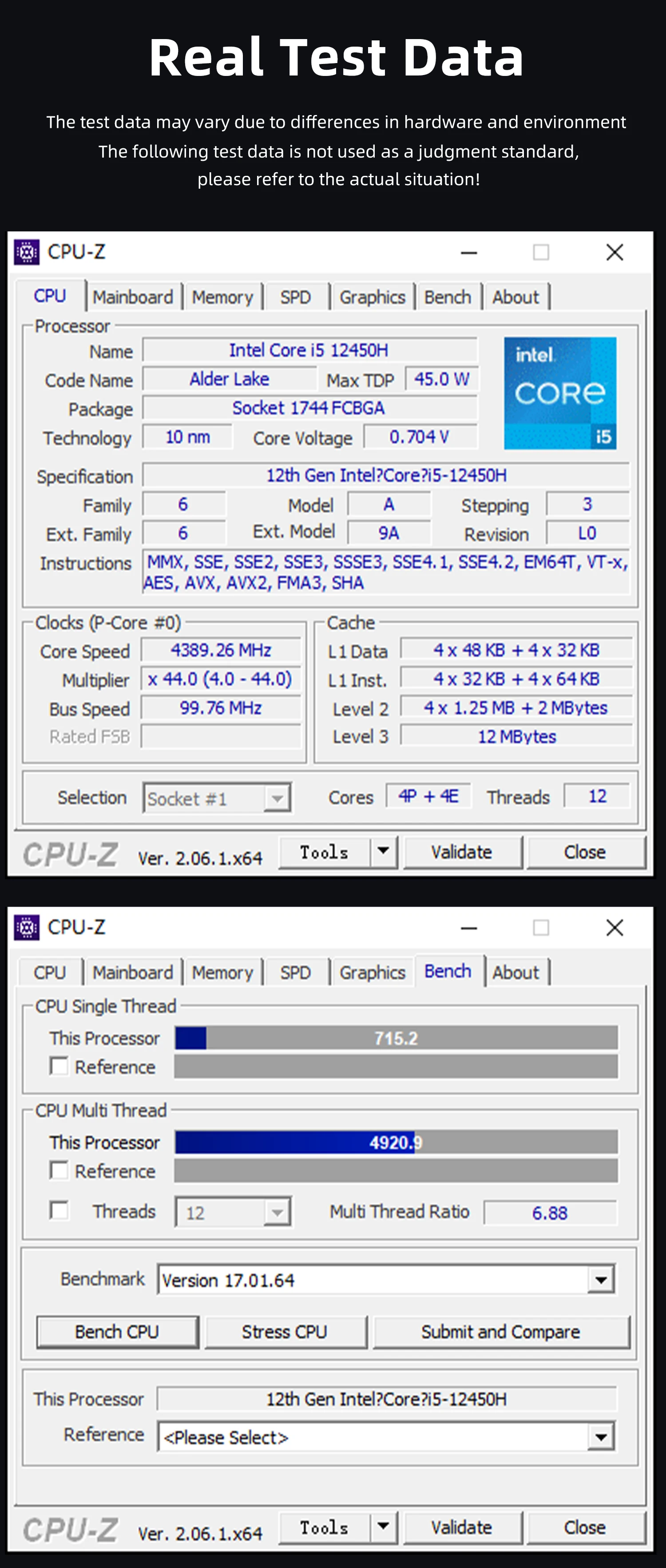666x1568 pixels.
Task: Click the Instructions list starting with MMX, SSE
Action: click(x=386, y=572)
